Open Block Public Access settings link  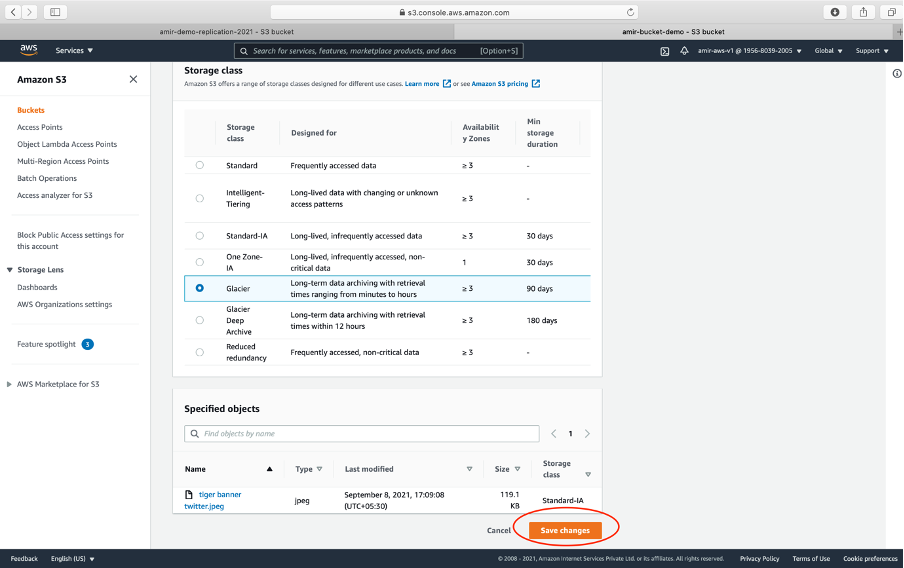coord(70,240)
